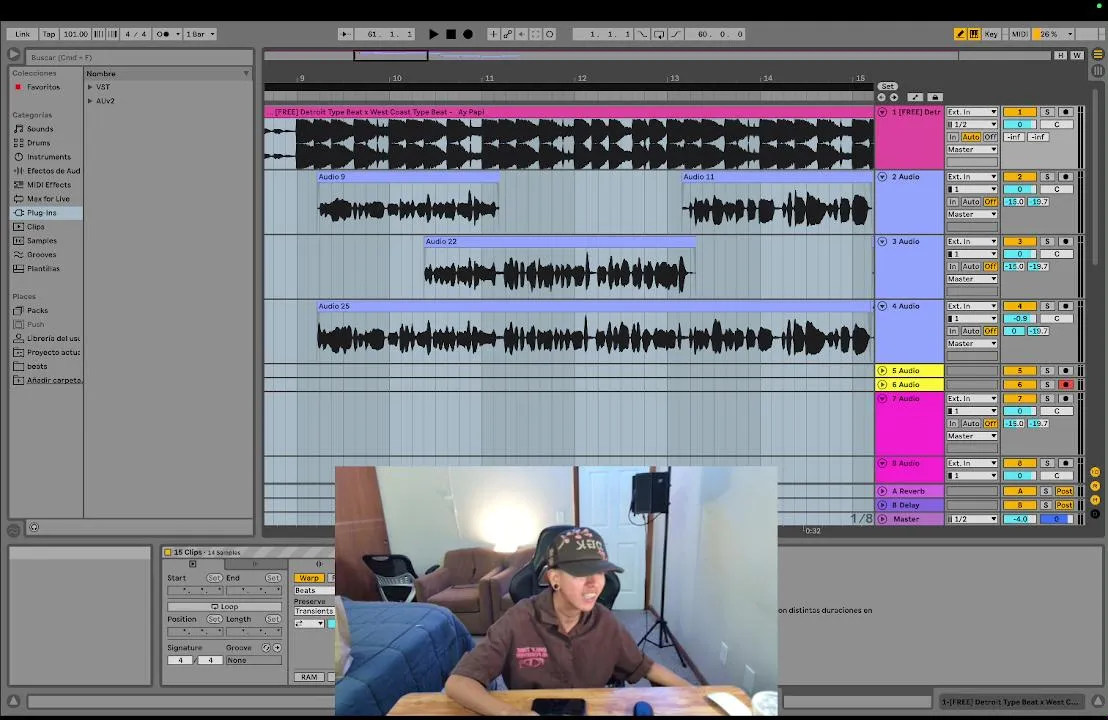This screenshot has width=1108, height=720.
Task: Adjust track 4 volume field -0.9
Action: point(1019,319)
